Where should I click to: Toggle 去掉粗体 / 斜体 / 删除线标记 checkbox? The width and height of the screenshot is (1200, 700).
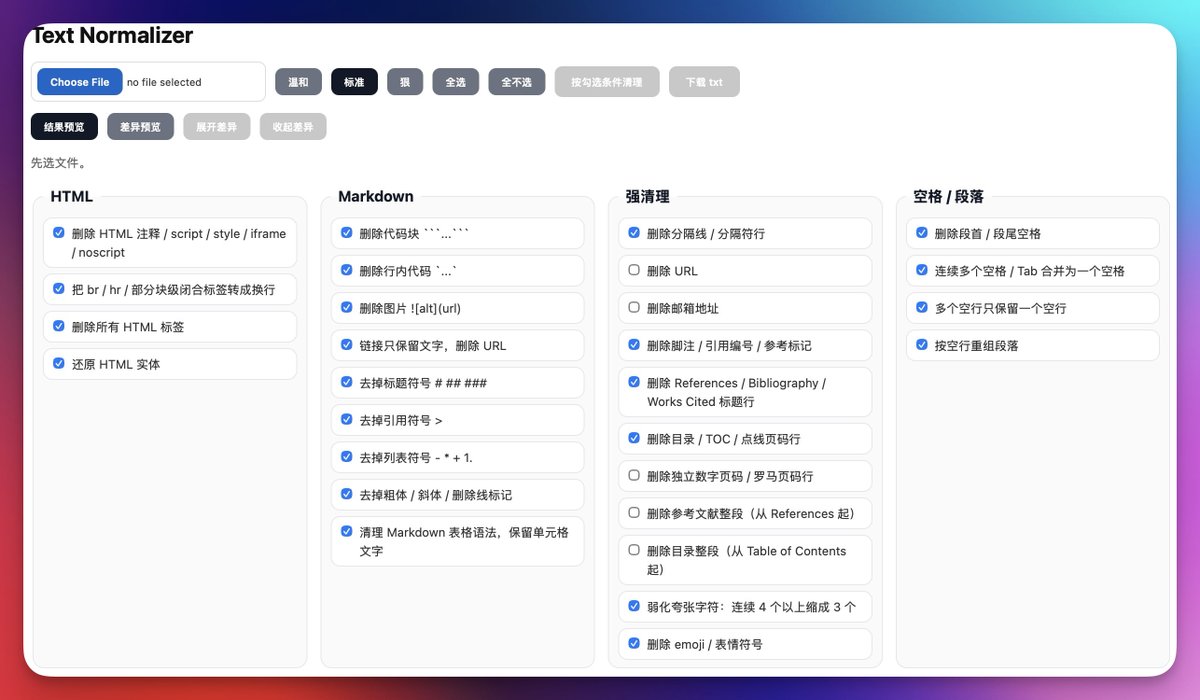(346, 493)
